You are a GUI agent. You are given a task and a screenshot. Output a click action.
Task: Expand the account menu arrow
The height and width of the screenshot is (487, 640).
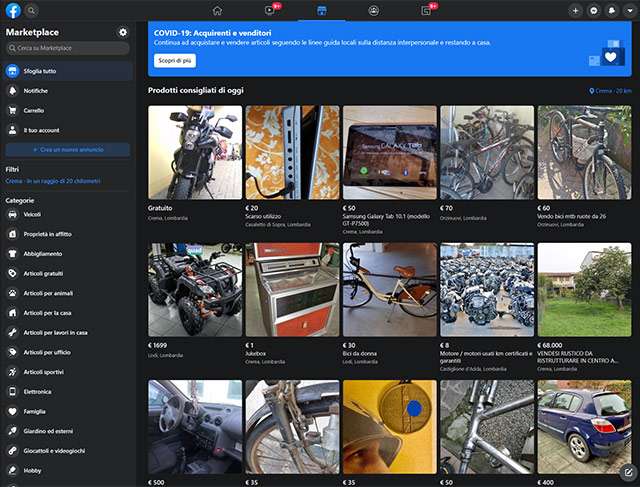coord(628,10)
